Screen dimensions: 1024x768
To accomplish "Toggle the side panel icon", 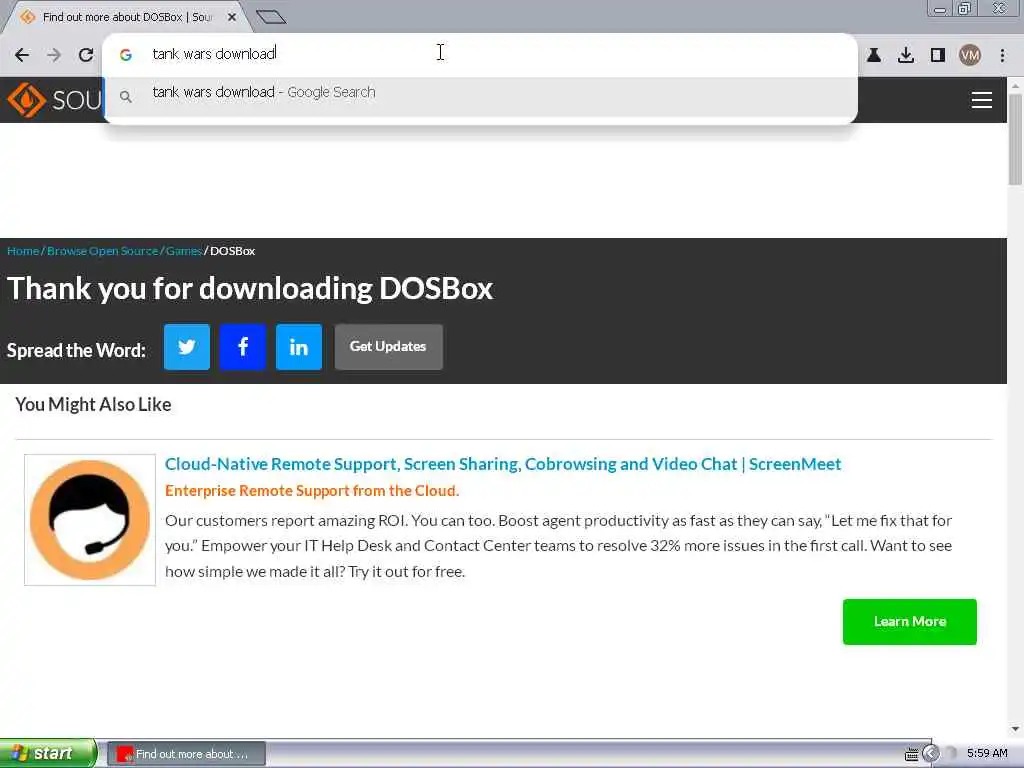I will (938, 55).
